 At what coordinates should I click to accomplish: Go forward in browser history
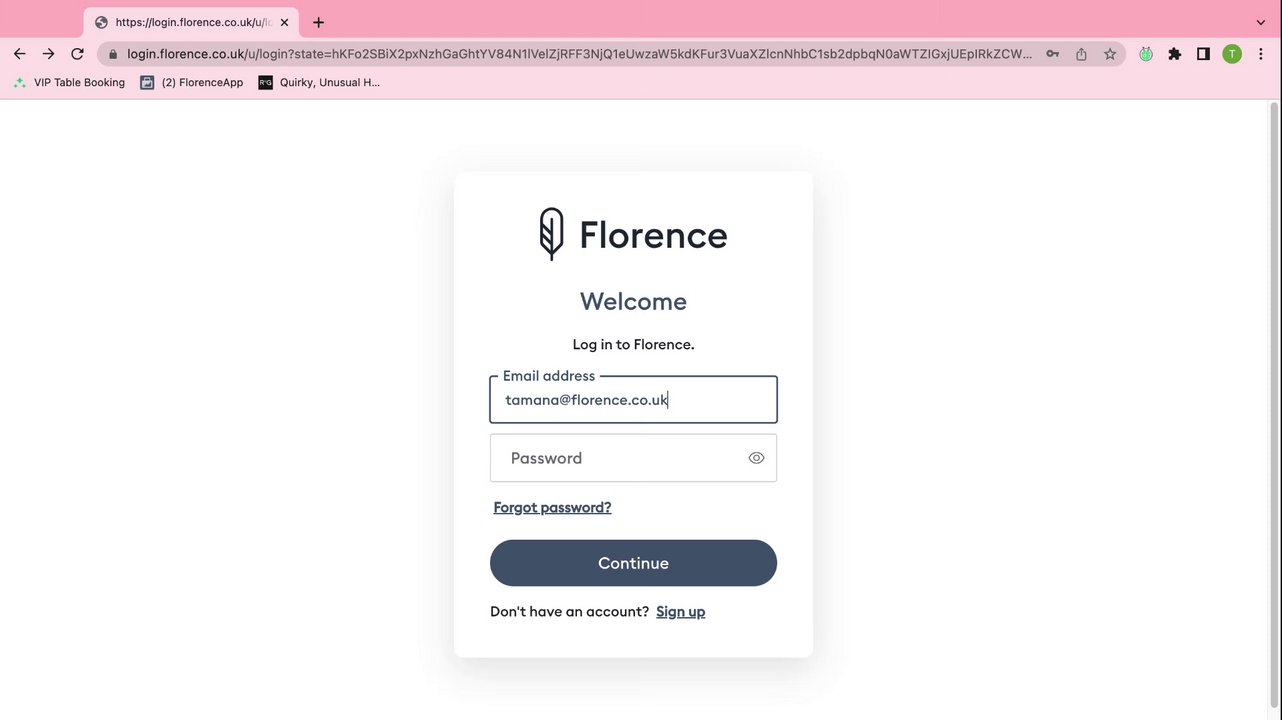[48, 54]
